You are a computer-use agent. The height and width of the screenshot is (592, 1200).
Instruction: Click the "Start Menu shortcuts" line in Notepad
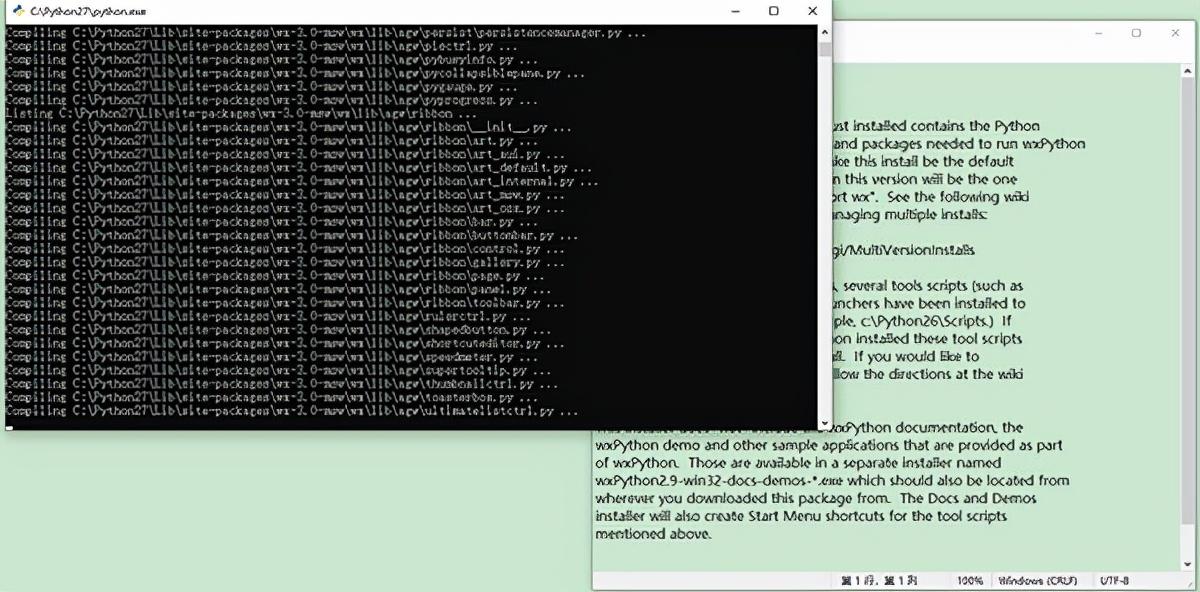tap(801, 516)
